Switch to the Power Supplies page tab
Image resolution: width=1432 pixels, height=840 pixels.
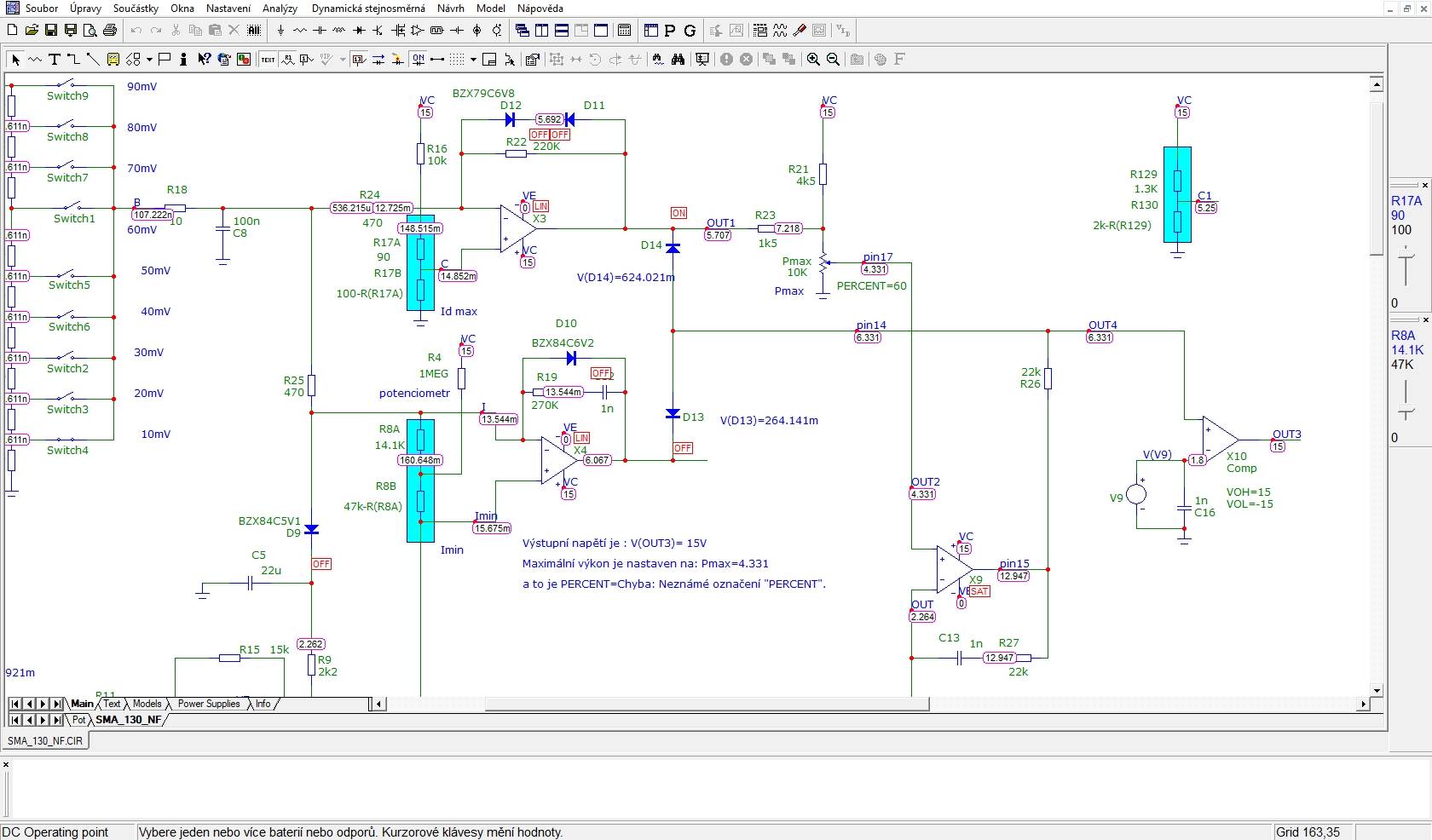click(209, 704)
